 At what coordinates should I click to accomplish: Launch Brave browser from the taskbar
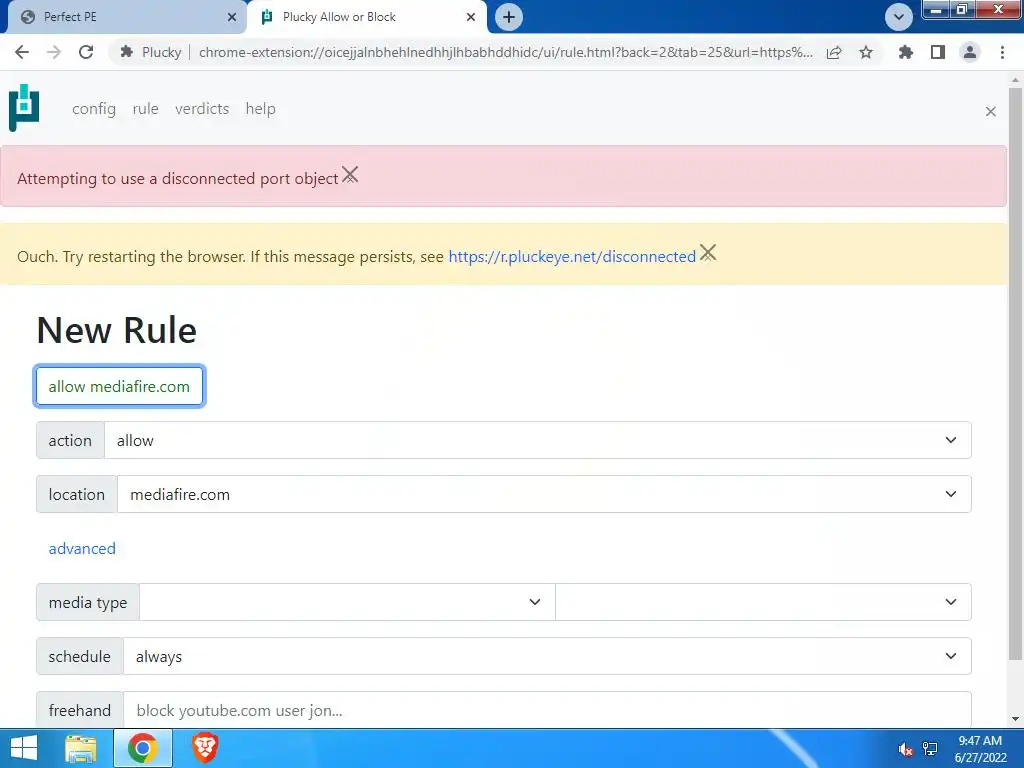click(204, 748)
